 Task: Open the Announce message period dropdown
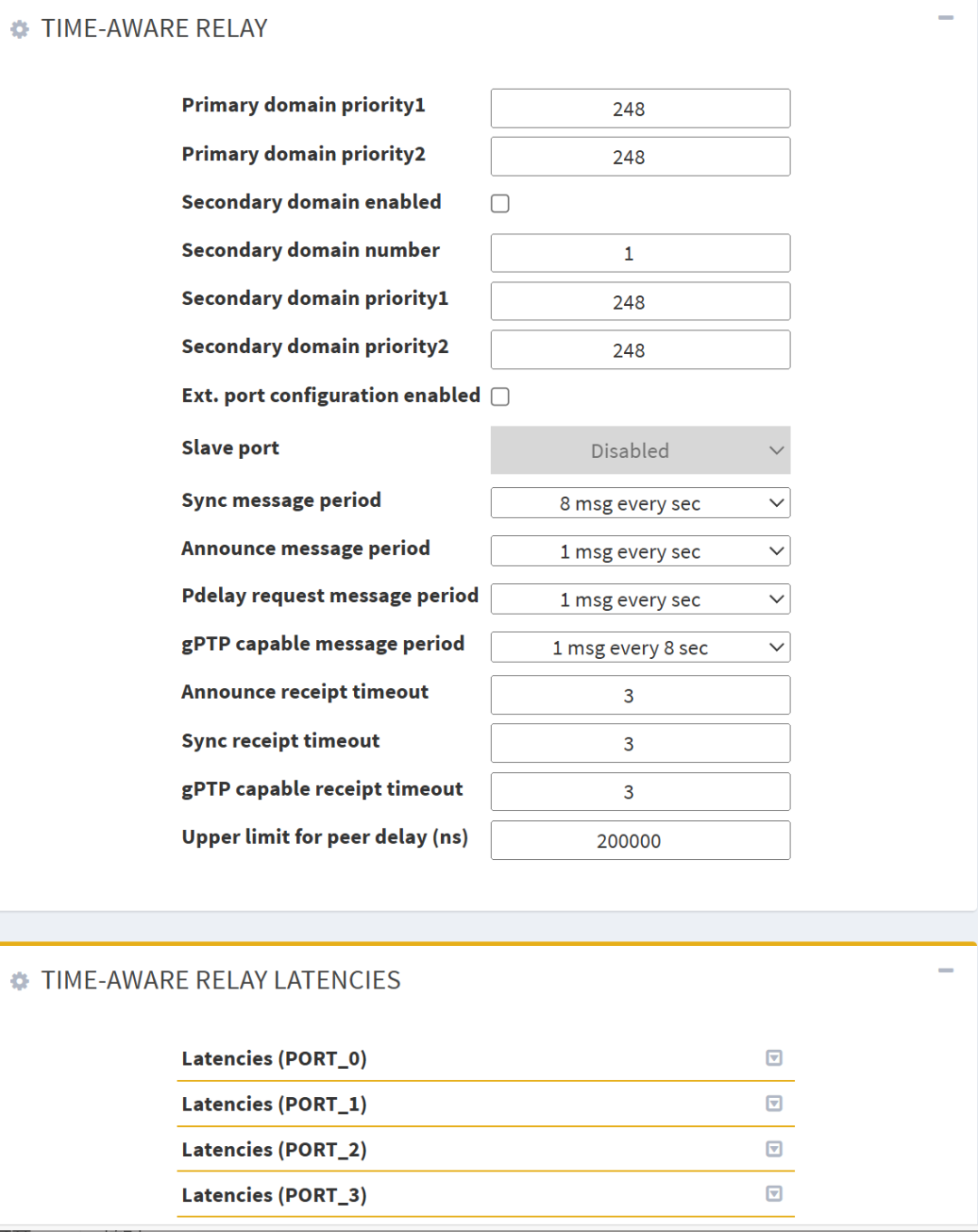pyautogui.click(x=639, y=551)
